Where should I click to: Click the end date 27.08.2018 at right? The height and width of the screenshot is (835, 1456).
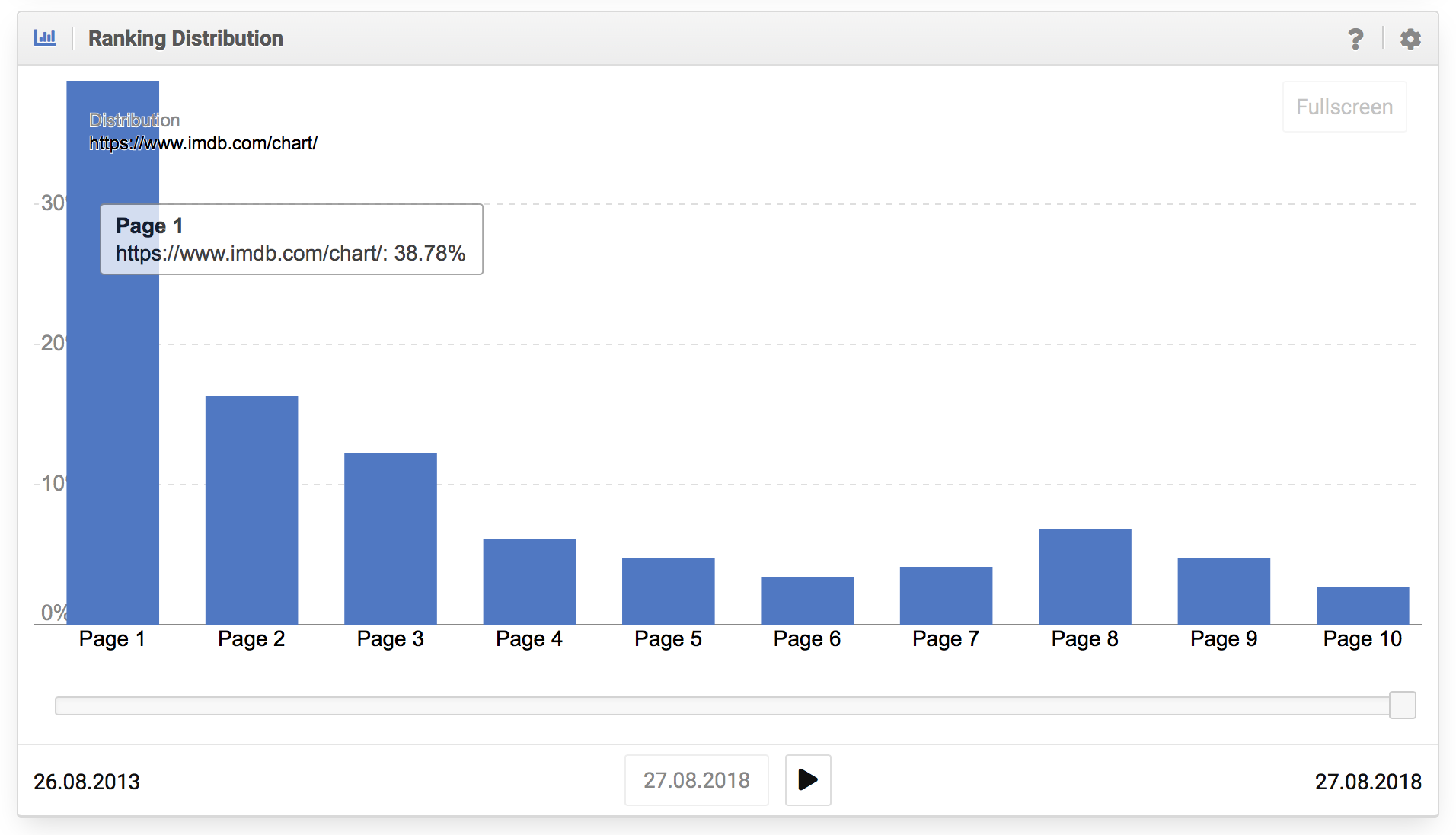click(x=1368, y=782)
